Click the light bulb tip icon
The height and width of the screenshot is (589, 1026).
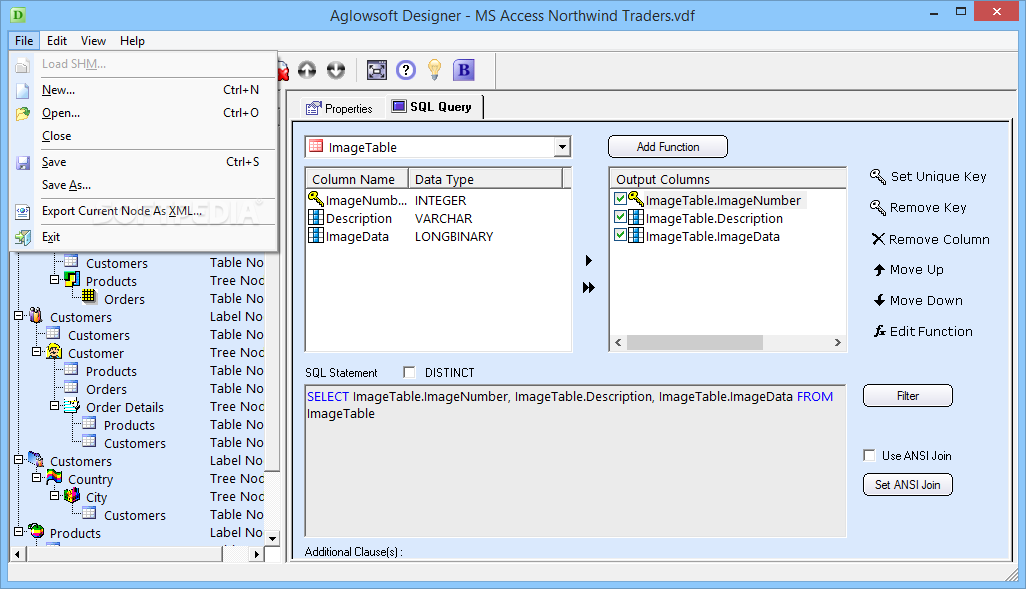[x=434, y=70]
